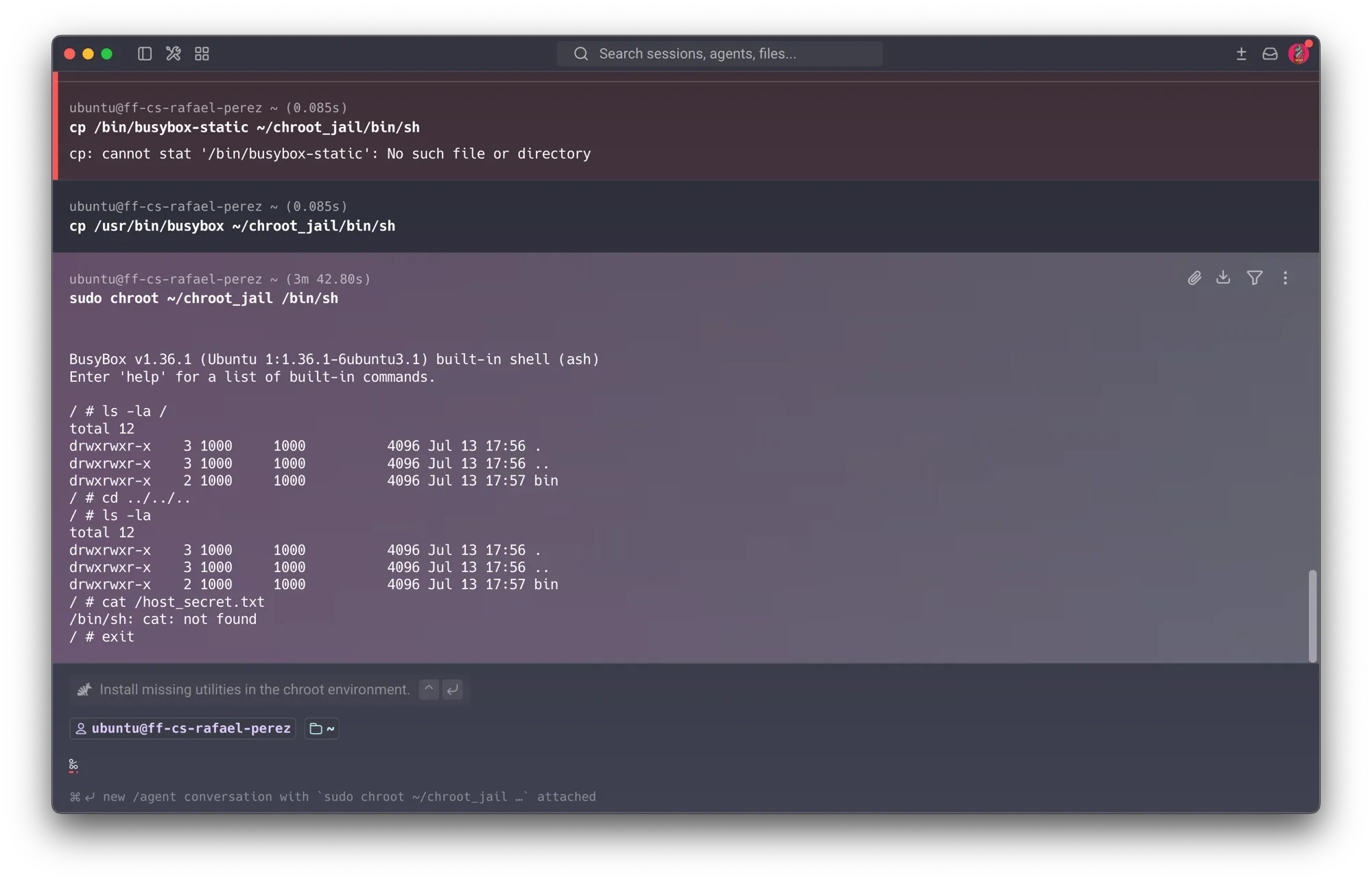The height and width of the screenshot is (882, 1372).
Task: Attach the chroot block as context via the paperclip icon
Action: point(1194,278)
